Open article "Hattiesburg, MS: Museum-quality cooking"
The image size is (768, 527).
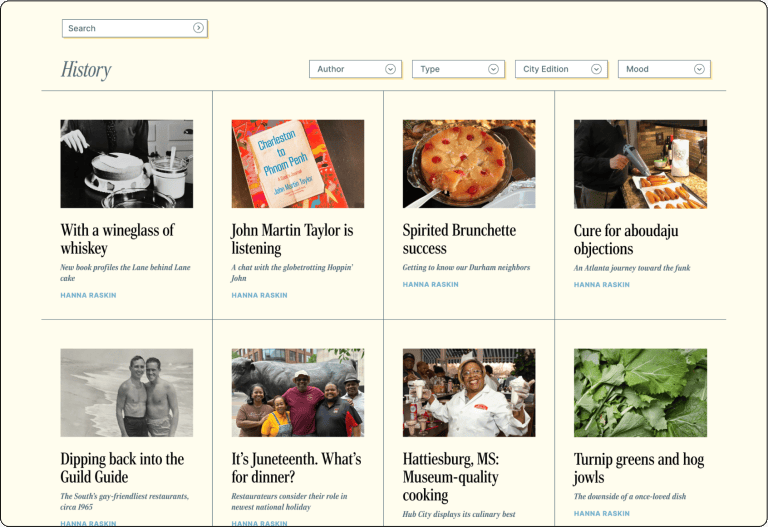(451, 477)
